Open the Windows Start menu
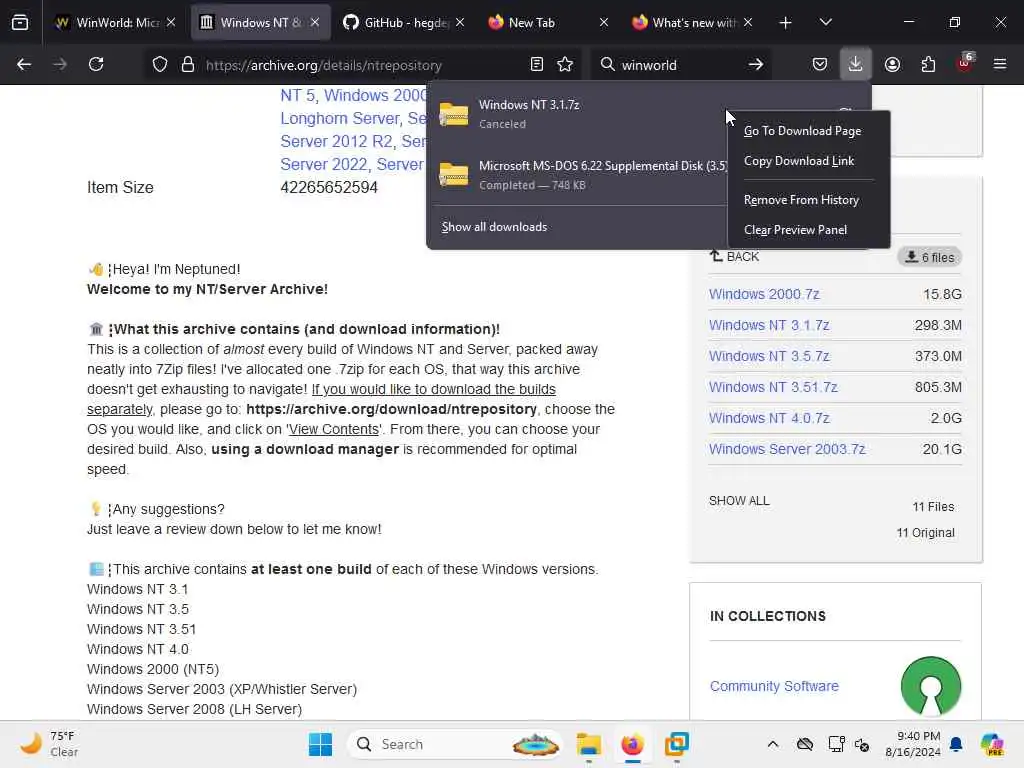This screenshot has width=1024, height=768. click(320, 744)
